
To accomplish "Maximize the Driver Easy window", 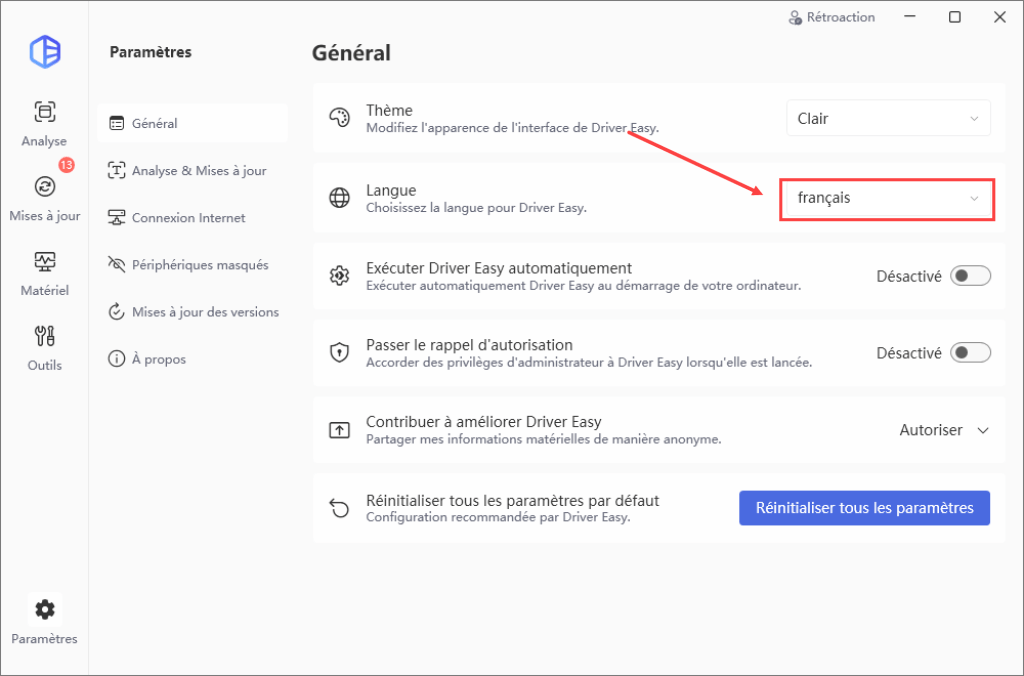I will pyautogui.click(x=954, y=17).
